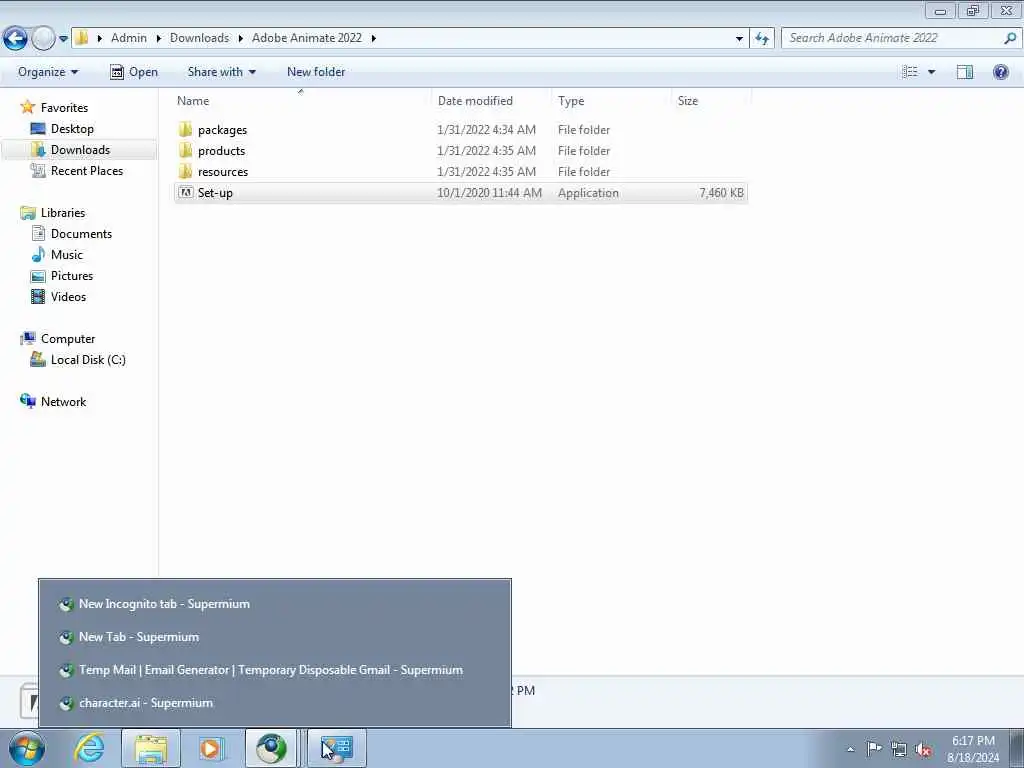Image resolution: width=1024 pixels, height=768 pixels.
Task: Select the resources folder
Action: pos(460,172)
